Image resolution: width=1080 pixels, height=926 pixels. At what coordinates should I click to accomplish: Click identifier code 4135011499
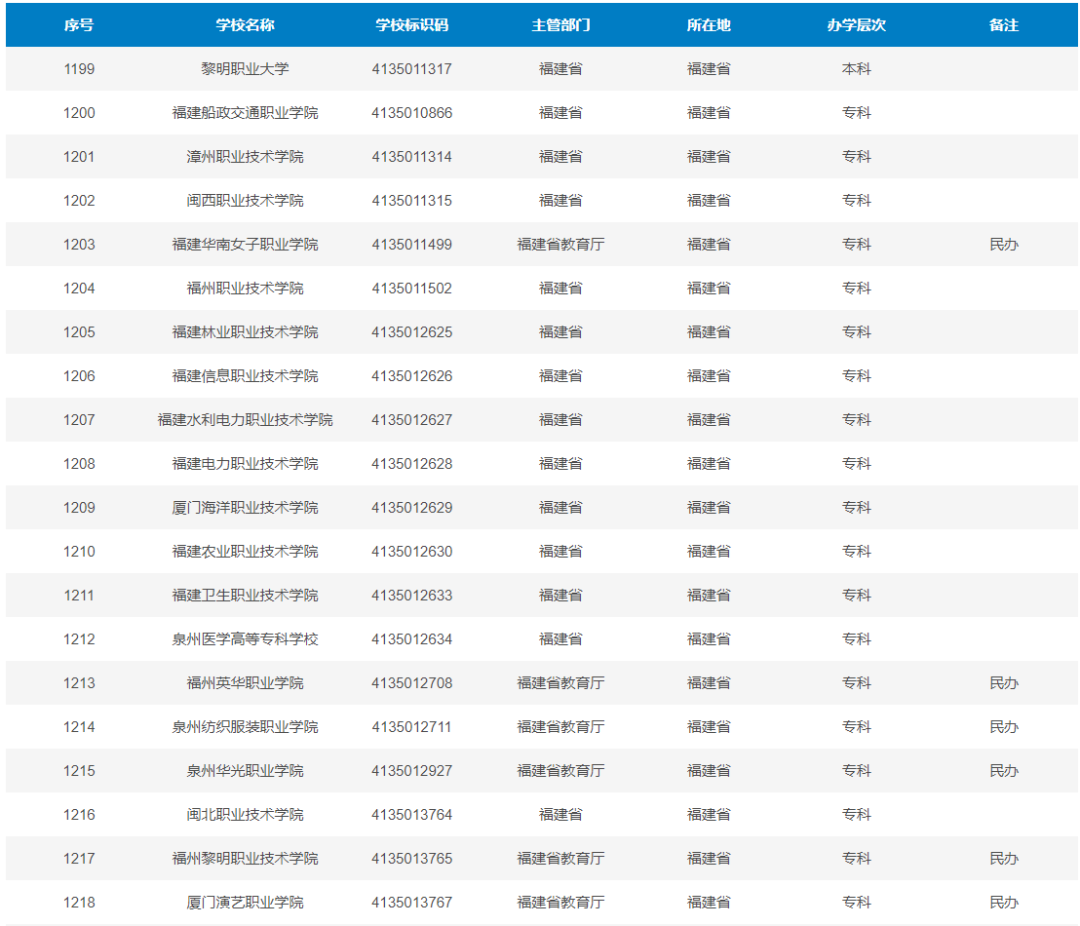click(411, 244)
